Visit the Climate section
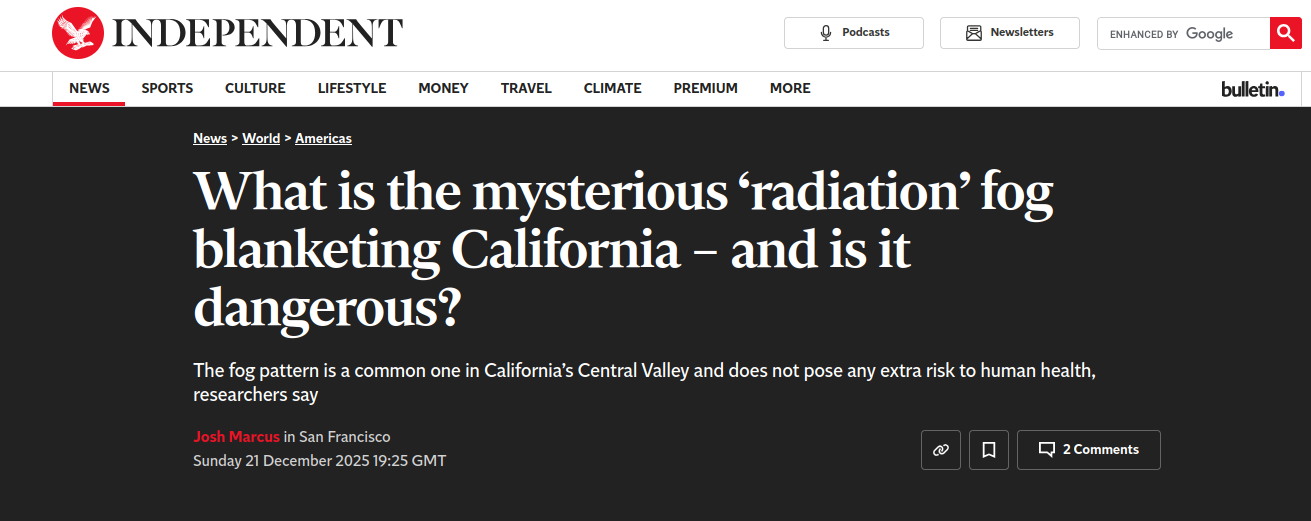This screenshot has width=1311, height=521. coord(612,88)
